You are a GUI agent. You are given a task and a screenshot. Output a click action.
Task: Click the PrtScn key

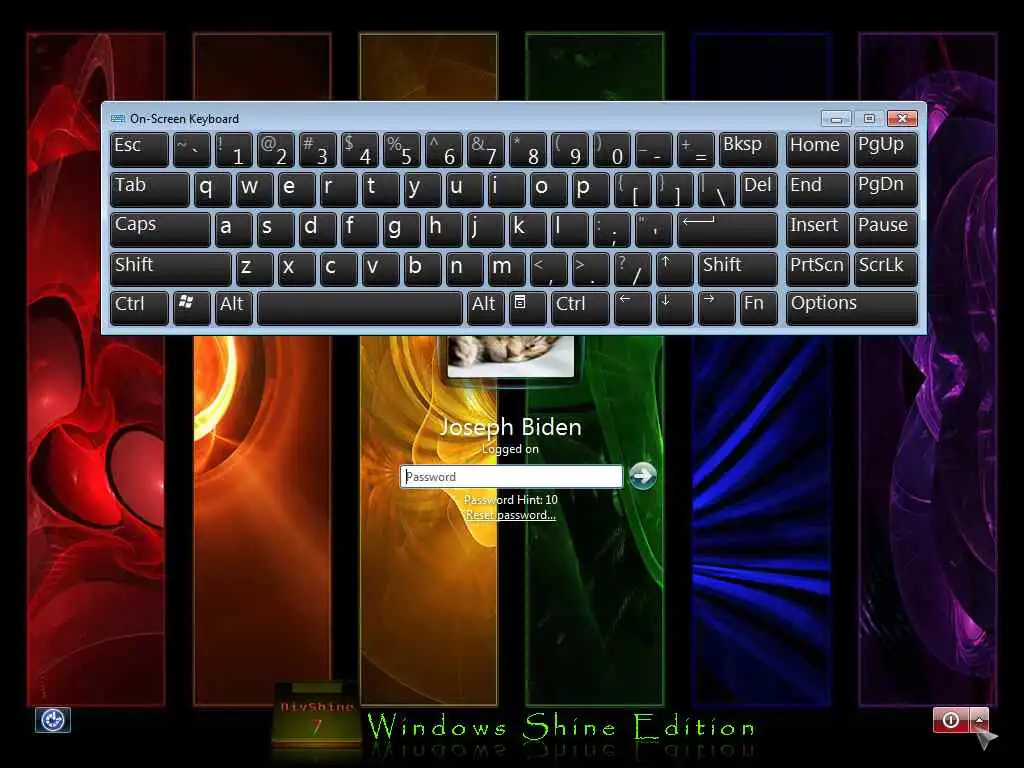click(x=818, y=269)
